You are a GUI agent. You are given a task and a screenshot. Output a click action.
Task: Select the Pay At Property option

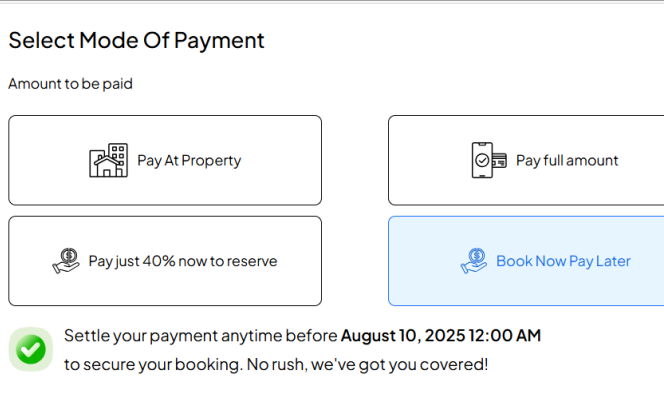coord(165,160)
